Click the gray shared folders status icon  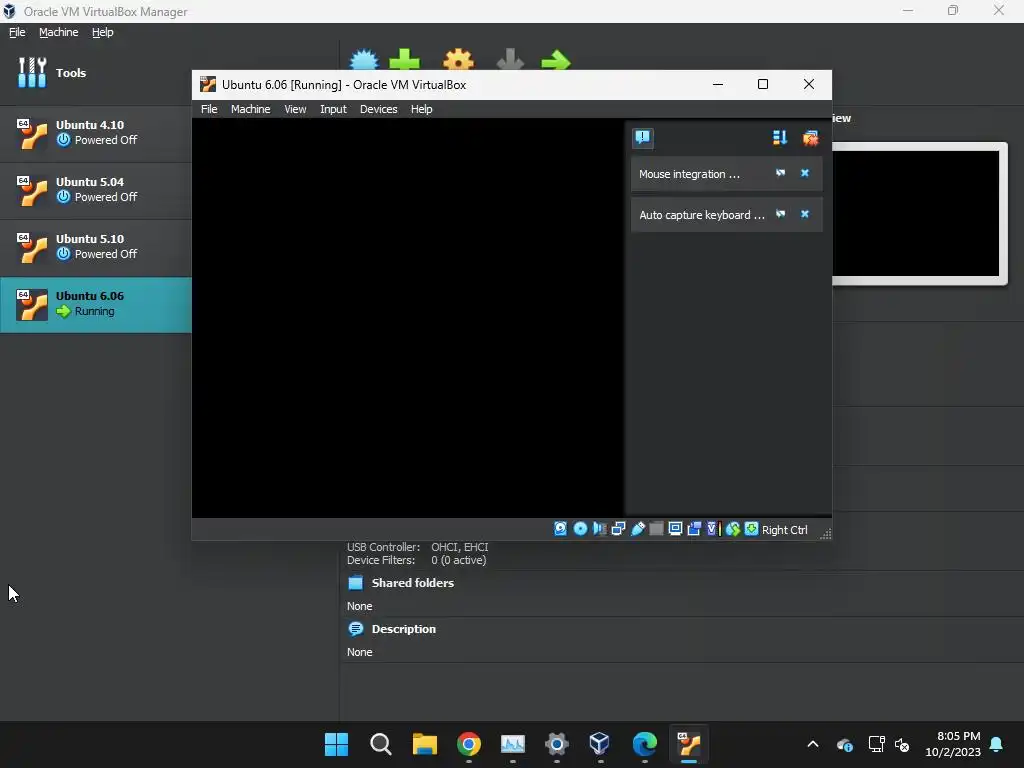(656, 529)
